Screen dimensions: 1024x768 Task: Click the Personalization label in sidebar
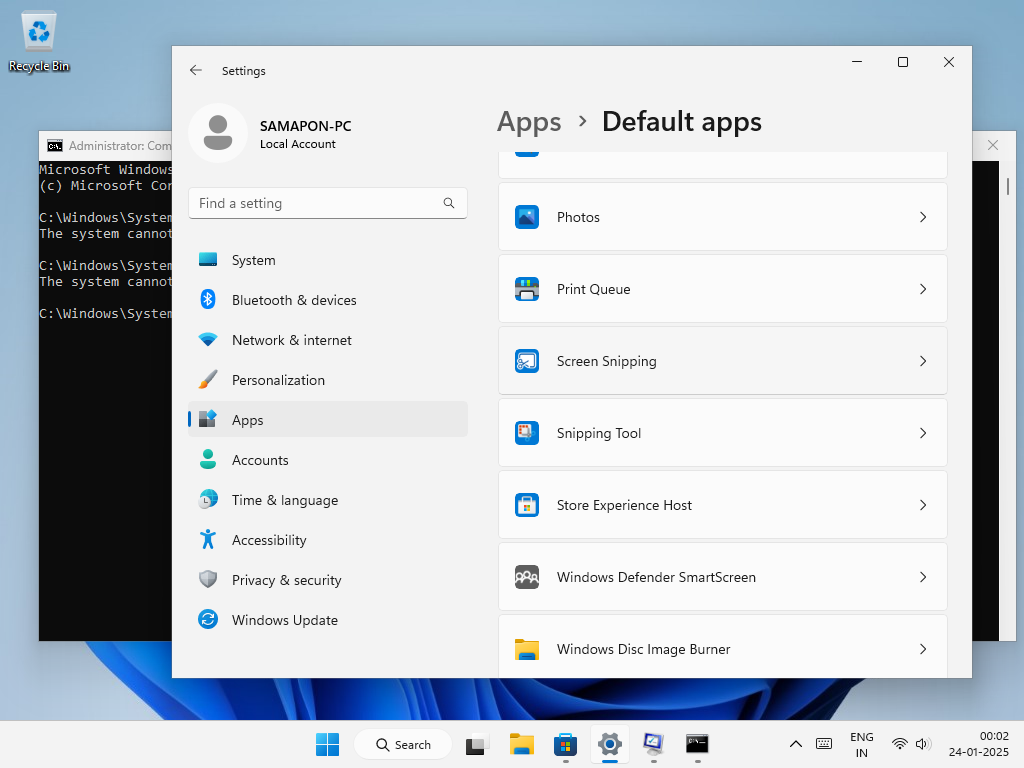[278, 380]
